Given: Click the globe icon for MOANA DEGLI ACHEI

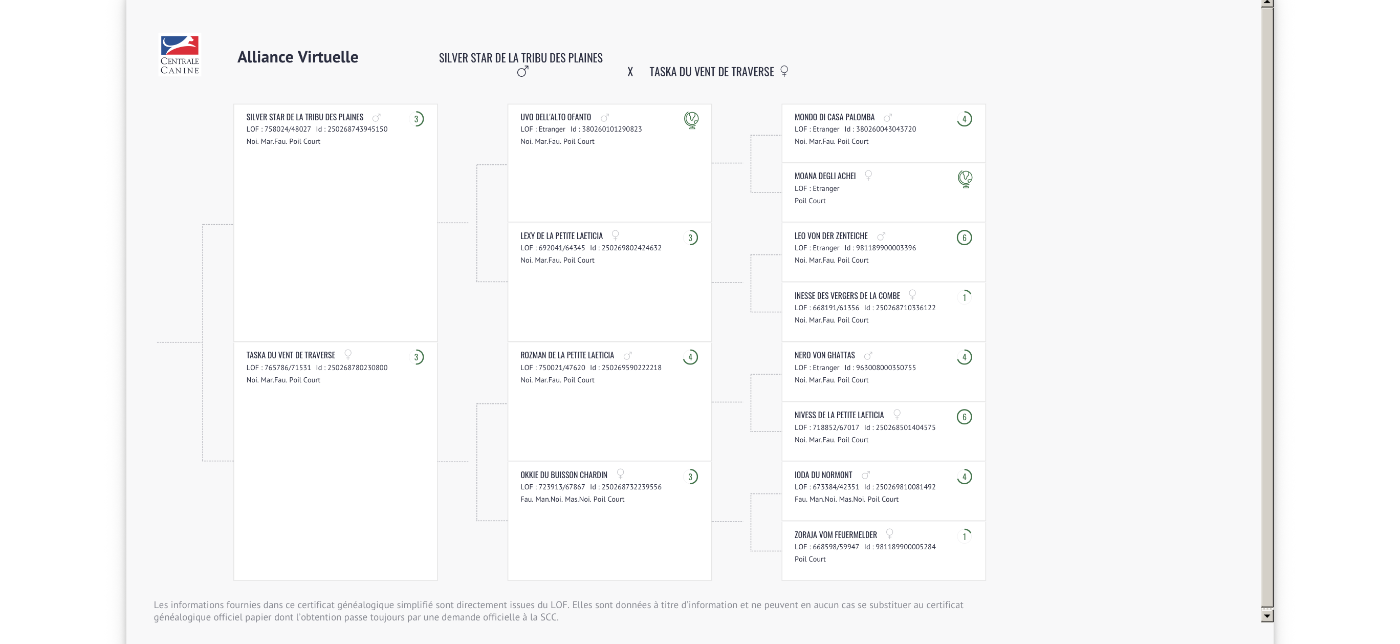Looking at the screenshot, I should [x=965, y=179].
